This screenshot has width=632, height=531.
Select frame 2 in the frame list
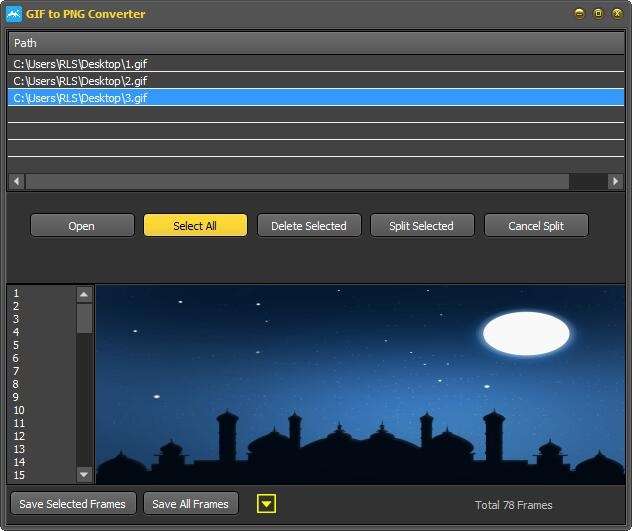click(42, 306)
